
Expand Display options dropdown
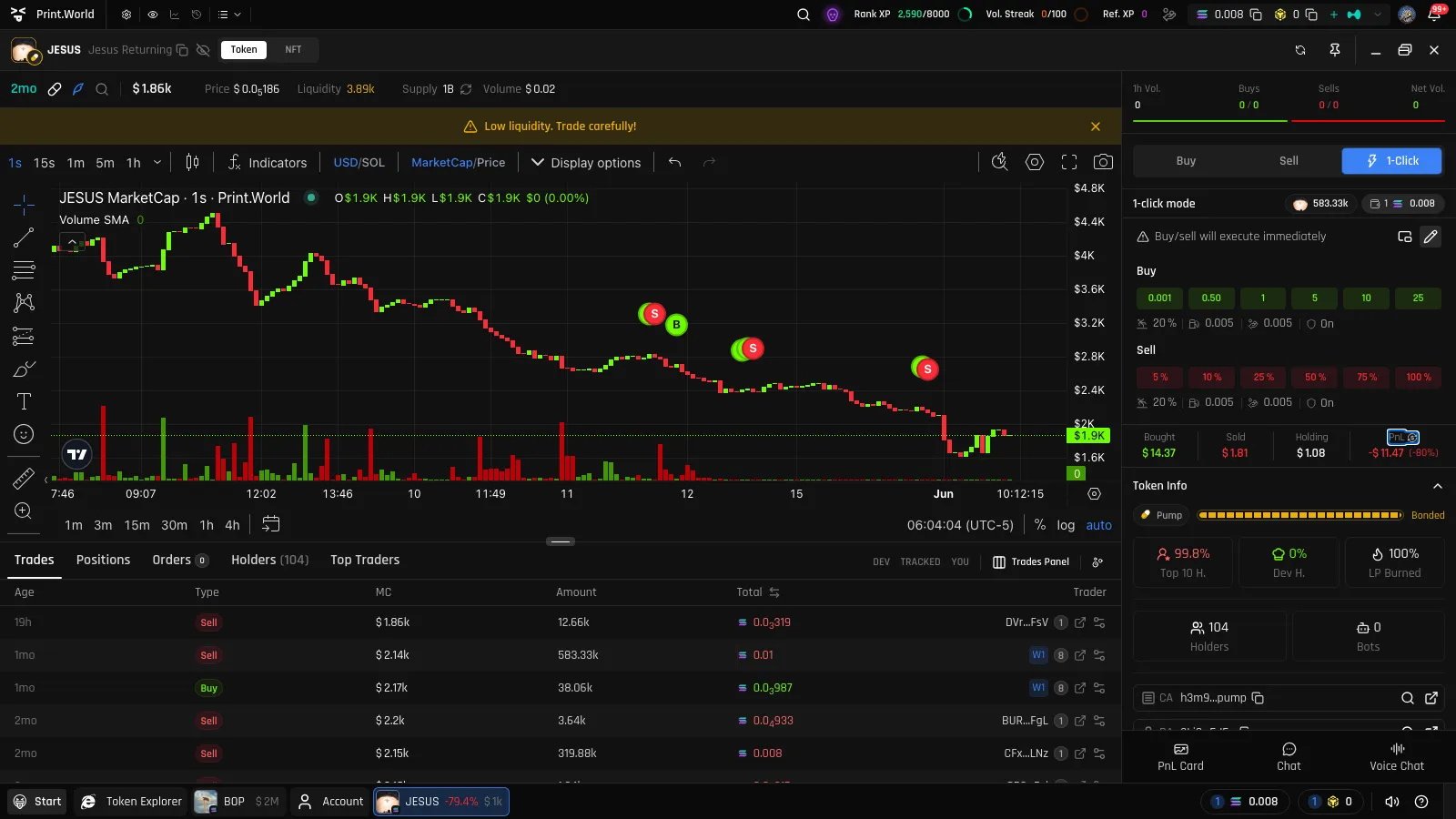pyautogui.click(x=586, y=163)
